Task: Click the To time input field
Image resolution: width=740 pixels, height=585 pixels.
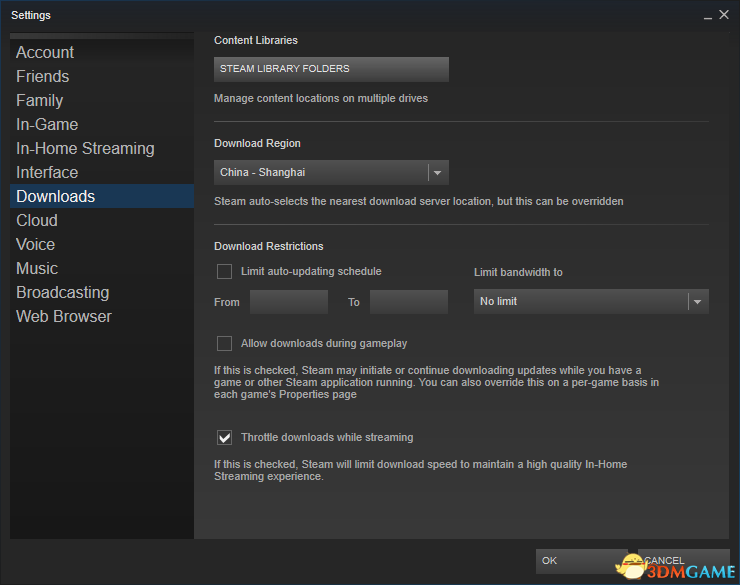Action: (409, 302)
